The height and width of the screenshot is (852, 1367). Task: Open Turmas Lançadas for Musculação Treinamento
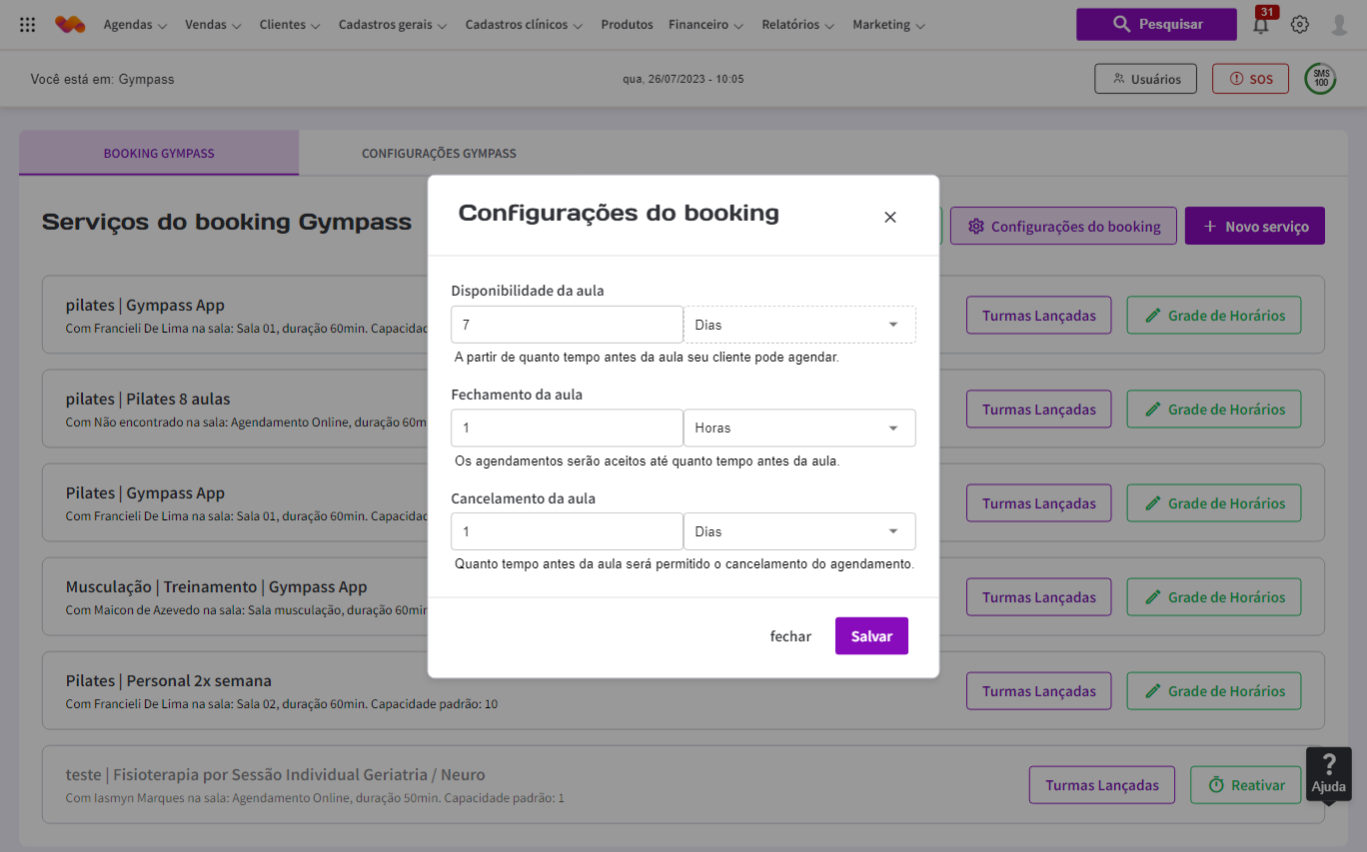pyautogui.click(x=1039, y=597)
